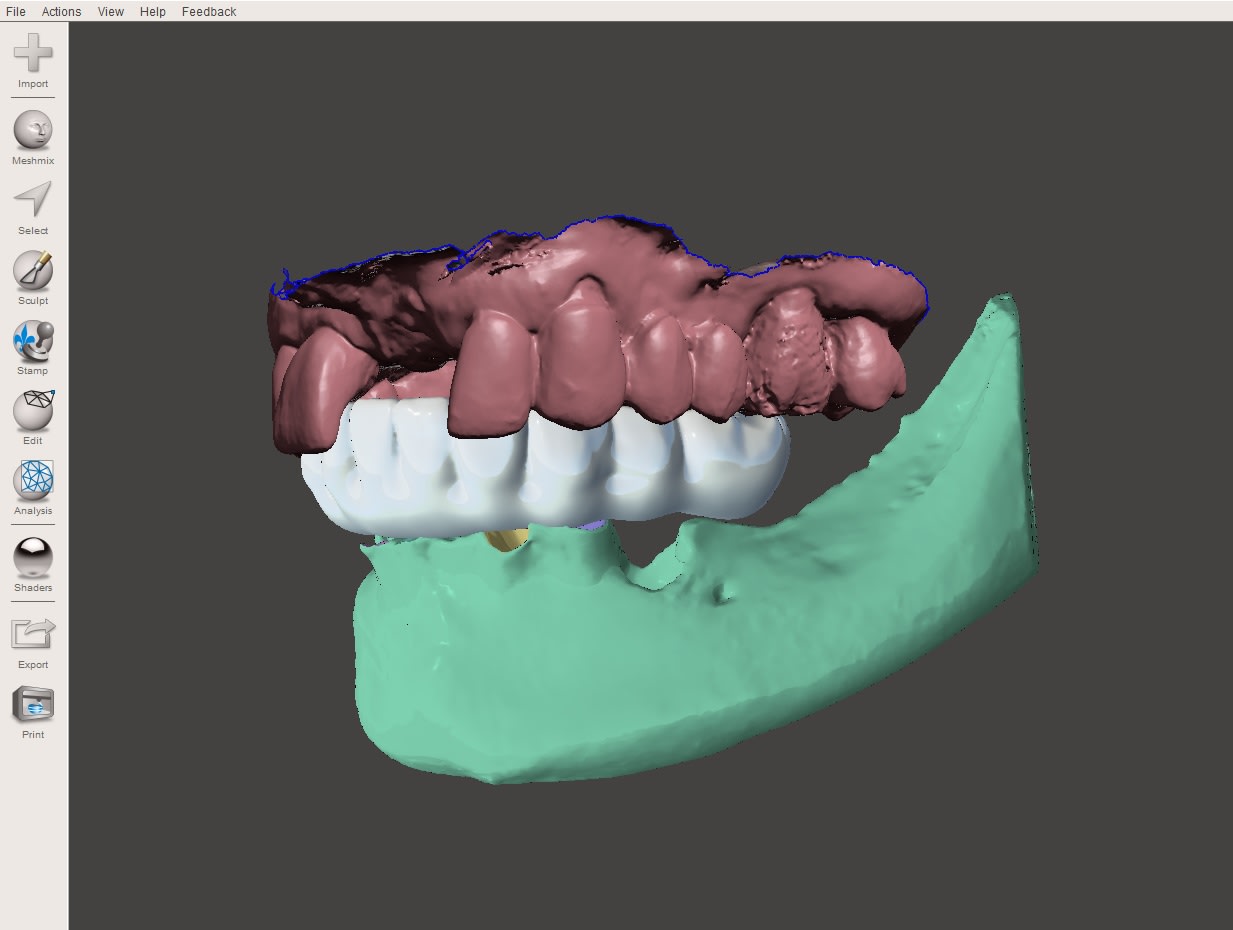Open the View menu

[x=111, y=11]
